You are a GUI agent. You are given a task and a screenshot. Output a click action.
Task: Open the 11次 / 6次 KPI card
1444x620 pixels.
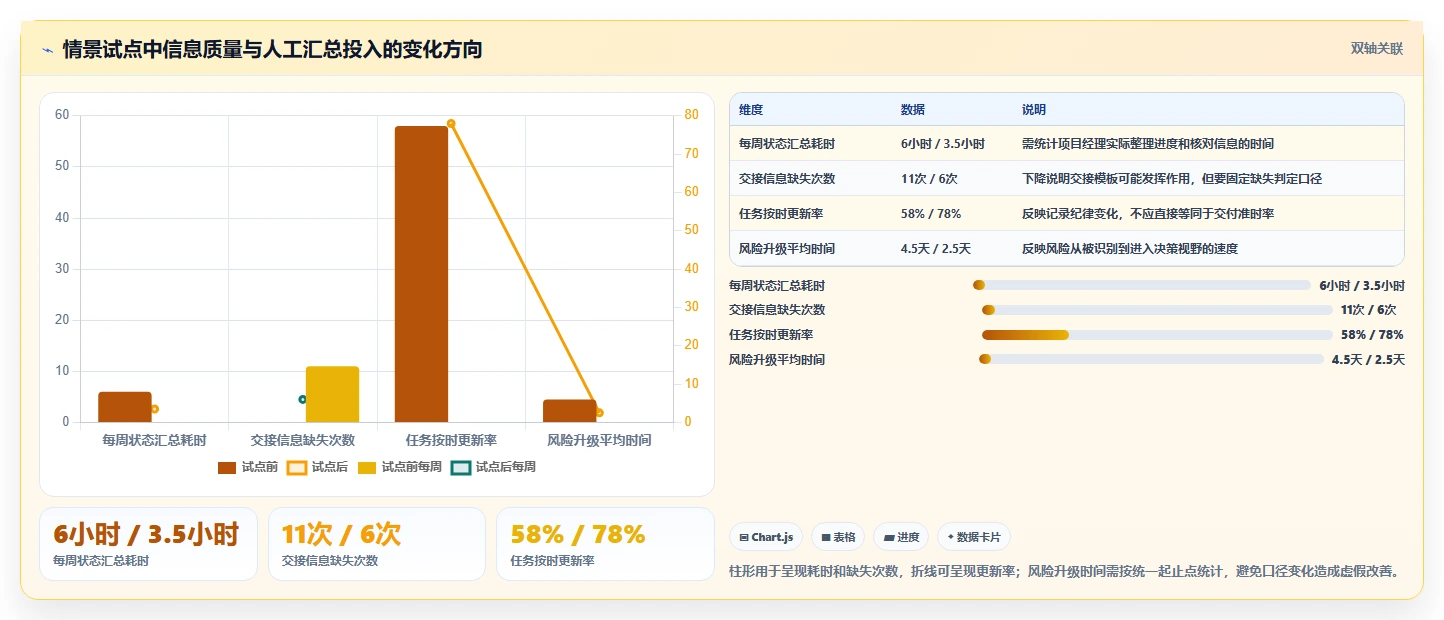pos(376,544)
